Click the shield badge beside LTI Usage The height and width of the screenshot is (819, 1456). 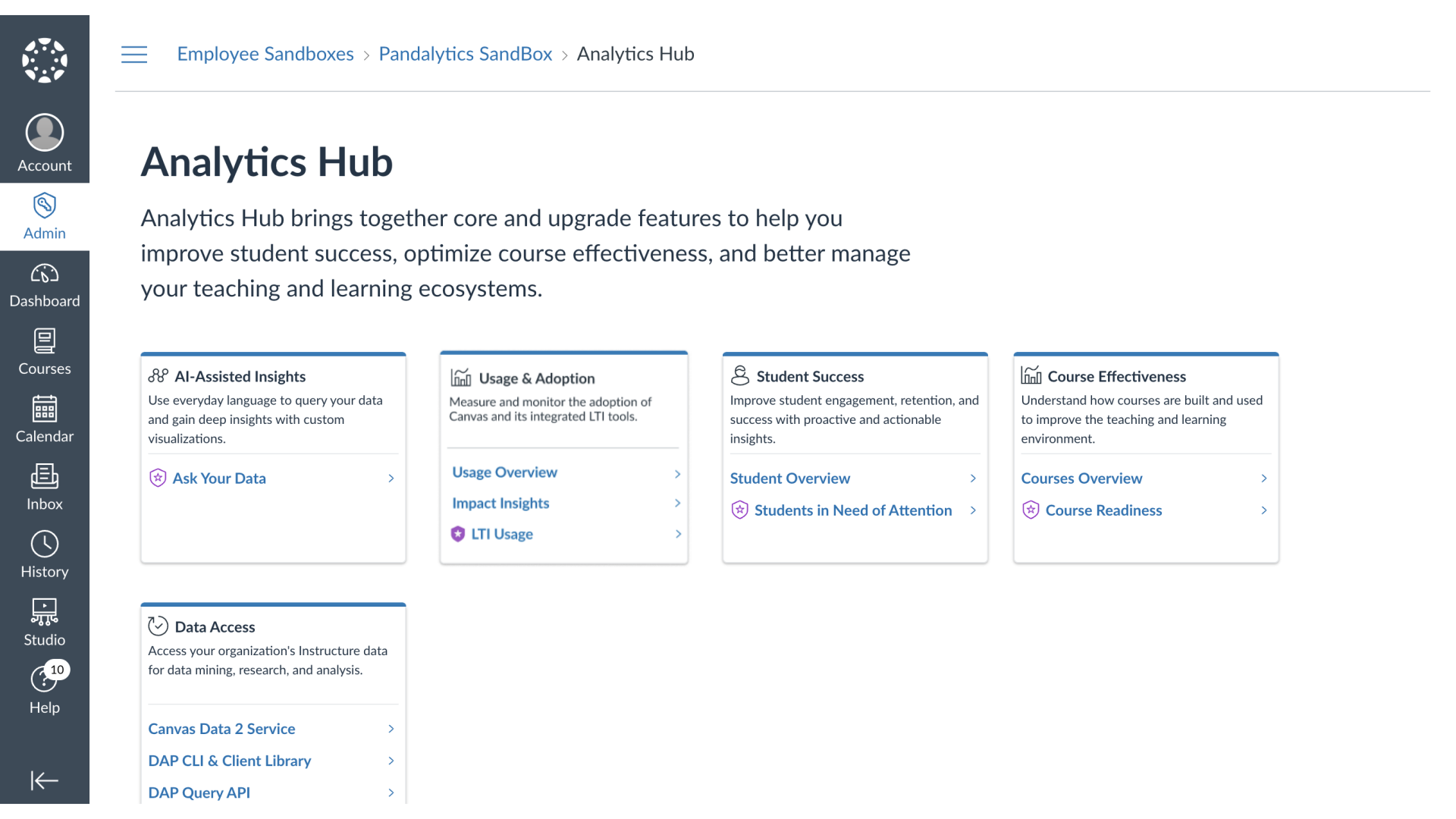tap(458, 534)
